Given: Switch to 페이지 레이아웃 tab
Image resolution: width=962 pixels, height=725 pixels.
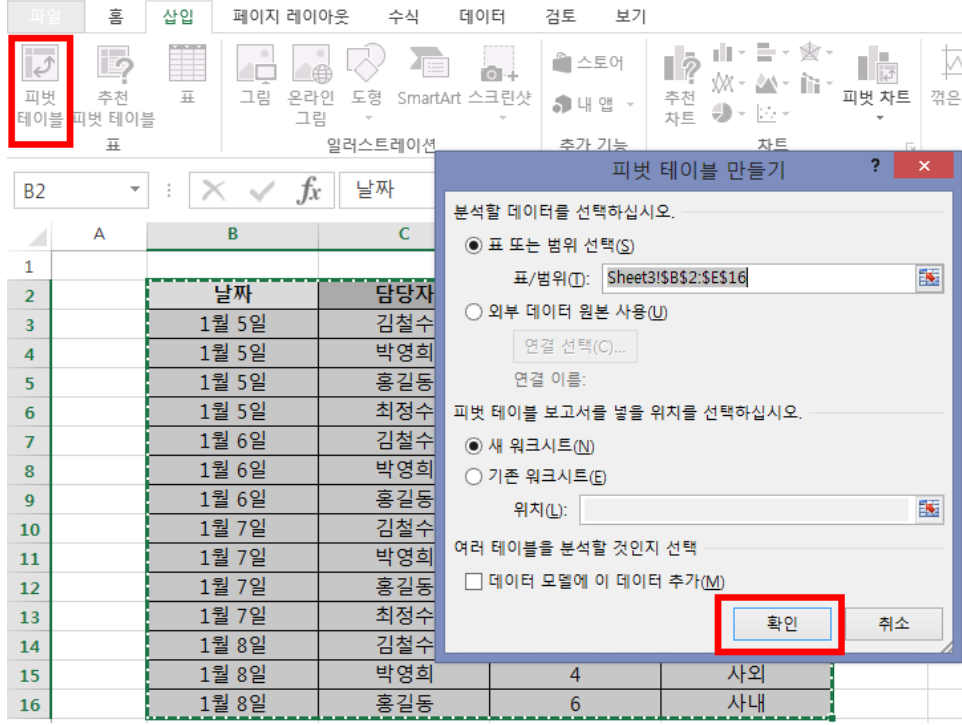Looking at the screenshot, I should tap(291, 17).
